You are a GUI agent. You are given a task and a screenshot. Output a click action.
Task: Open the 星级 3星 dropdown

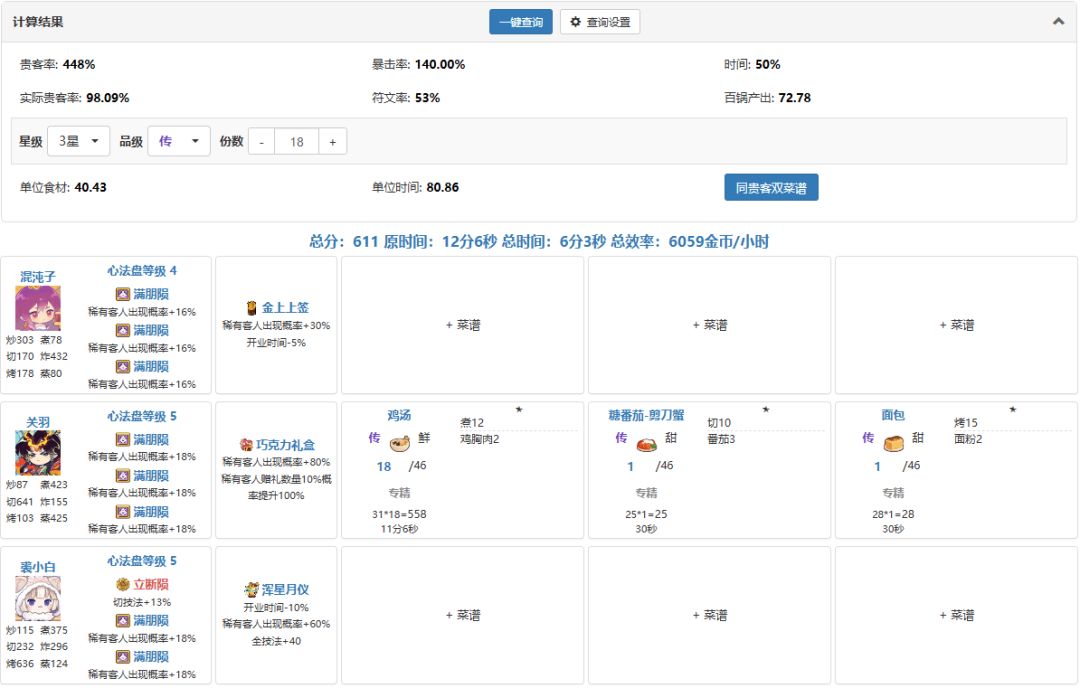pyautogui.click(x=79, y=141)
